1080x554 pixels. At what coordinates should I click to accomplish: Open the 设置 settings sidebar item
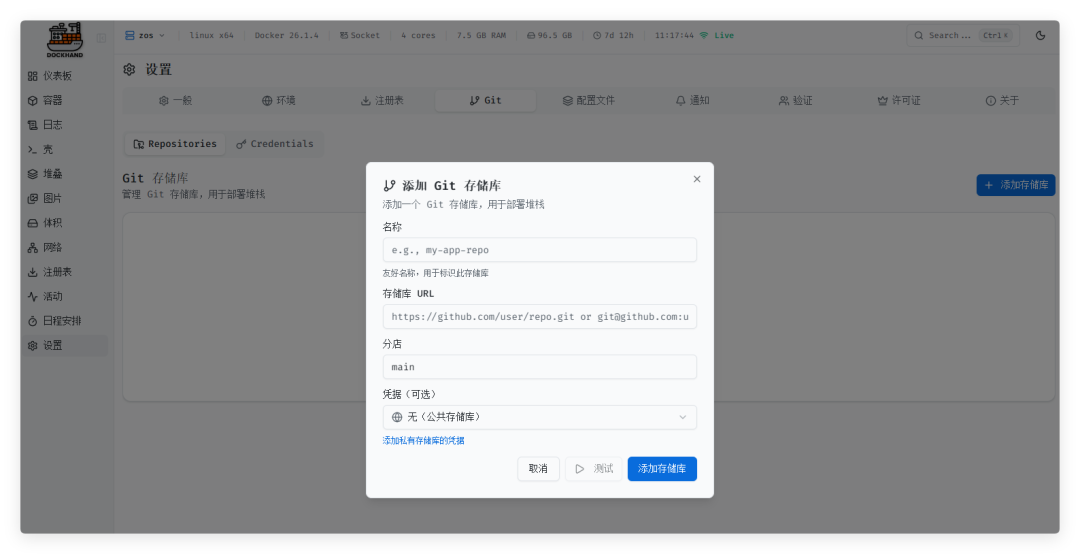[64, 345]
